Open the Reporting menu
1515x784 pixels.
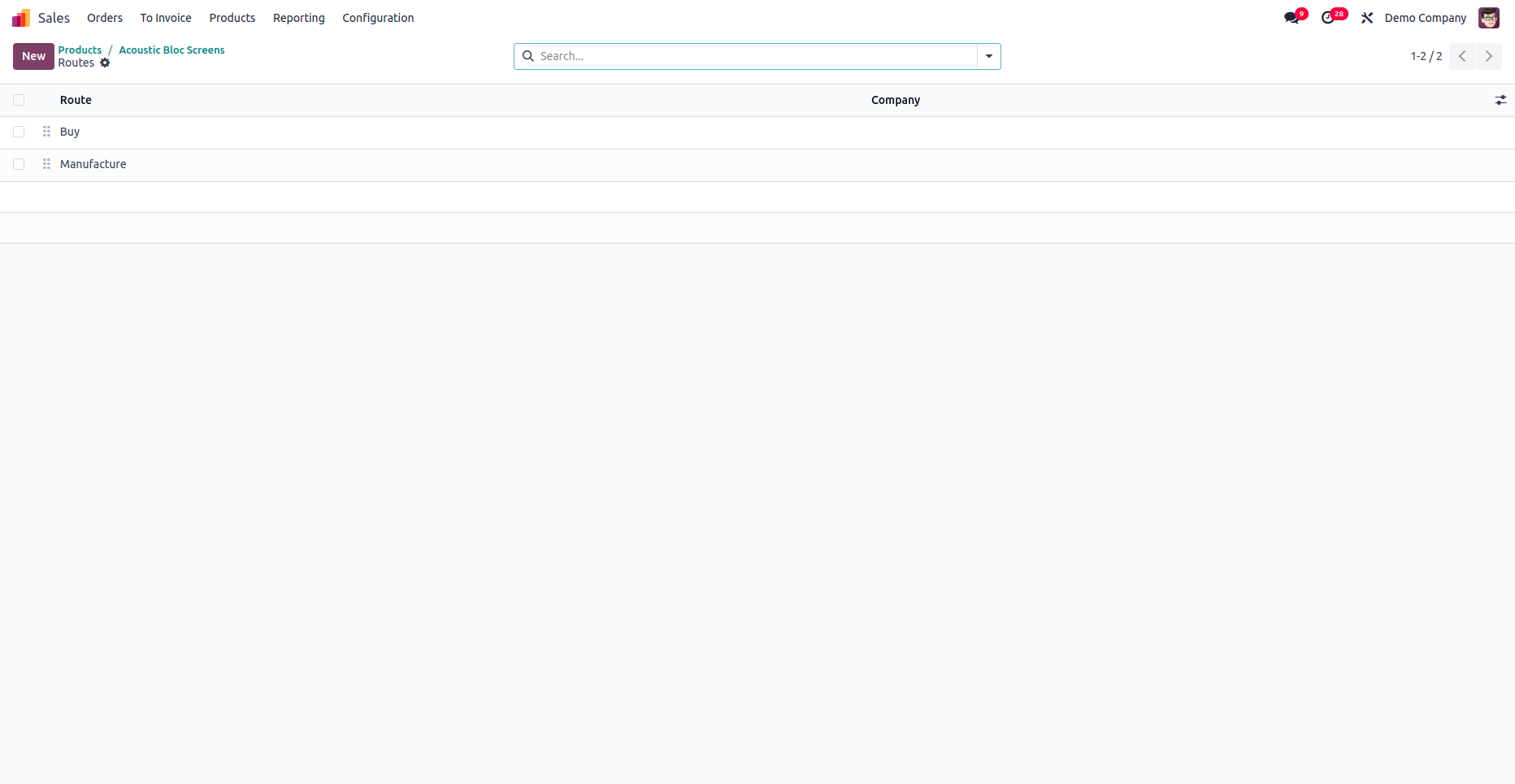click(x=299, y=18)
